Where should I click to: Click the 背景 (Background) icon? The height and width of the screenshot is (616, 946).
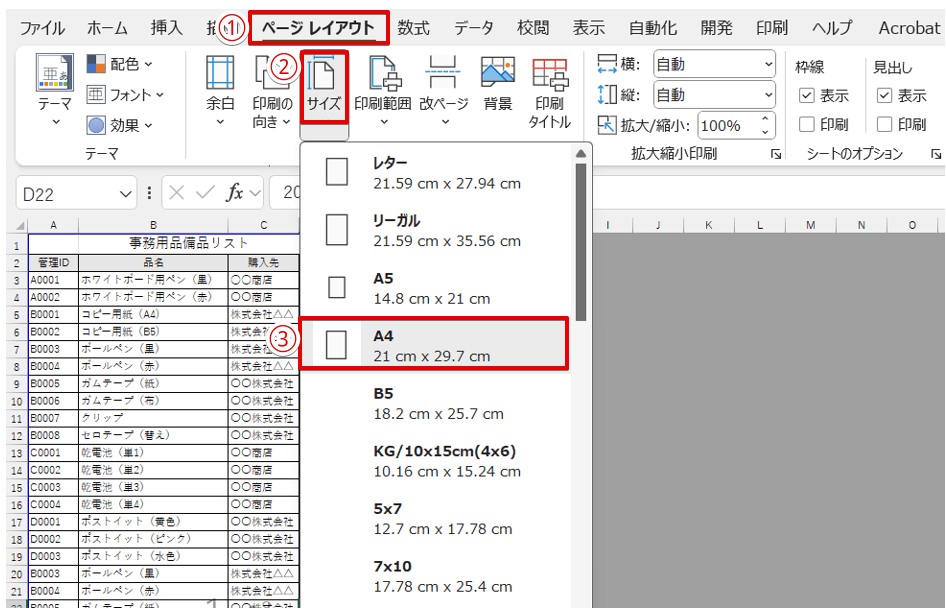pos(497,85)
